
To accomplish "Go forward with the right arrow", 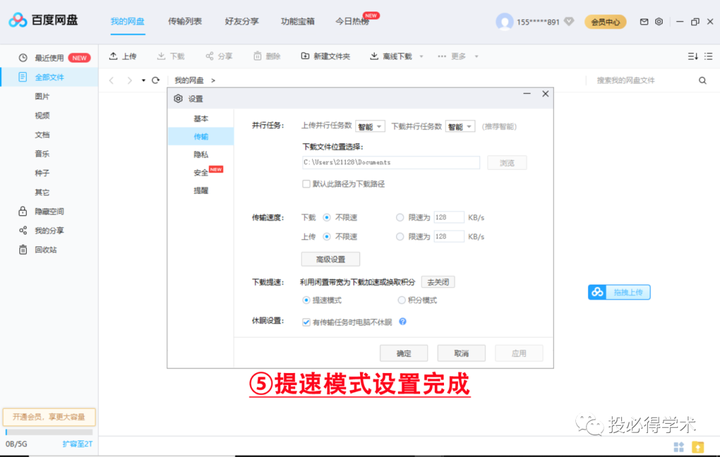I will coord(129,80).
